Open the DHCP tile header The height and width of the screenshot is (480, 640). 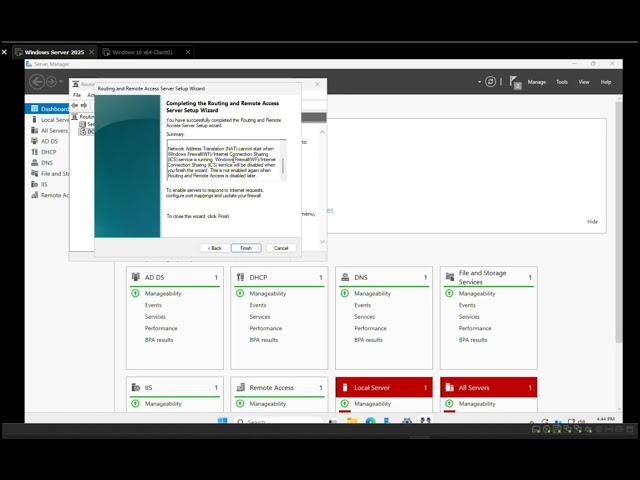point(279,277)
